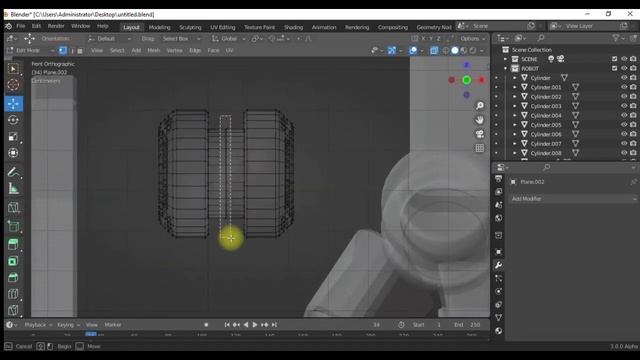640x360 pixels.
Task: Open the Default orientation dropdown
Action: [109, 39]
